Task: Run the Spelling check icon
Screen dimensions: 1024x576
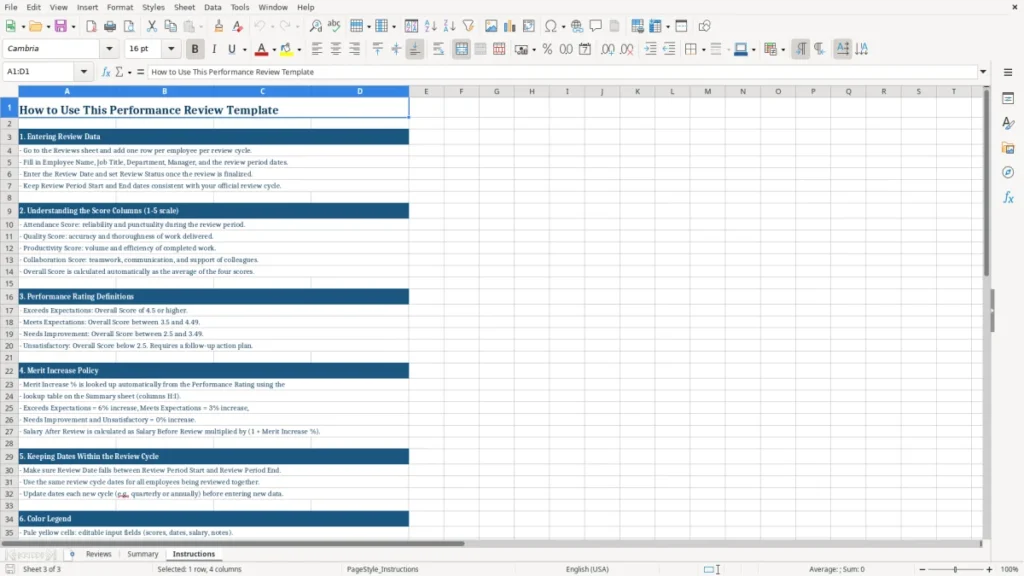Action: (x=334, y=26)
